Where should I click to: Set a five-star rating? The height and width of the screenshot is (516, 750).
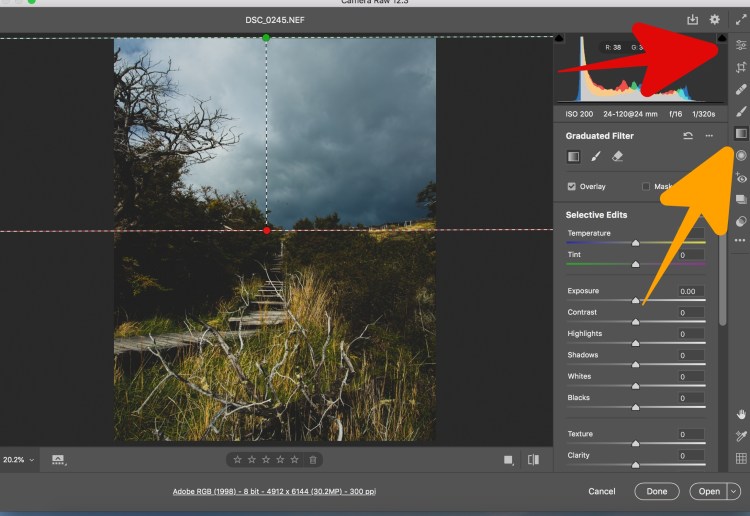click(x=295, y=460)
